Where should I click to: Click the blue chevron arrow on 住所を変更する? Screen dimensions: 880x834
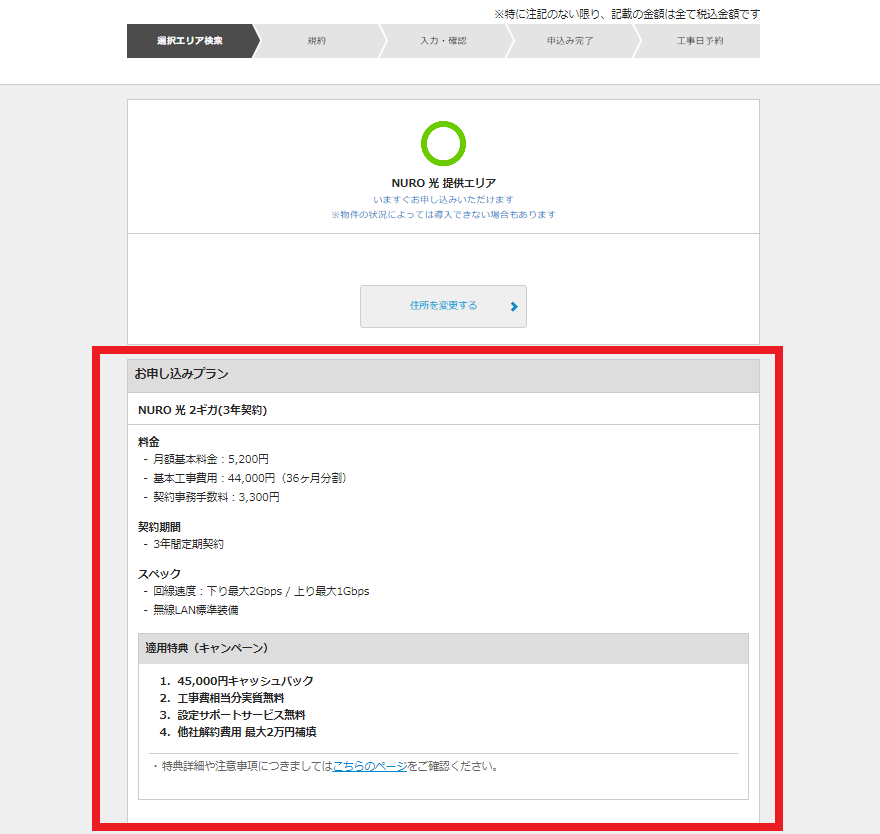(x=514, y=306)
